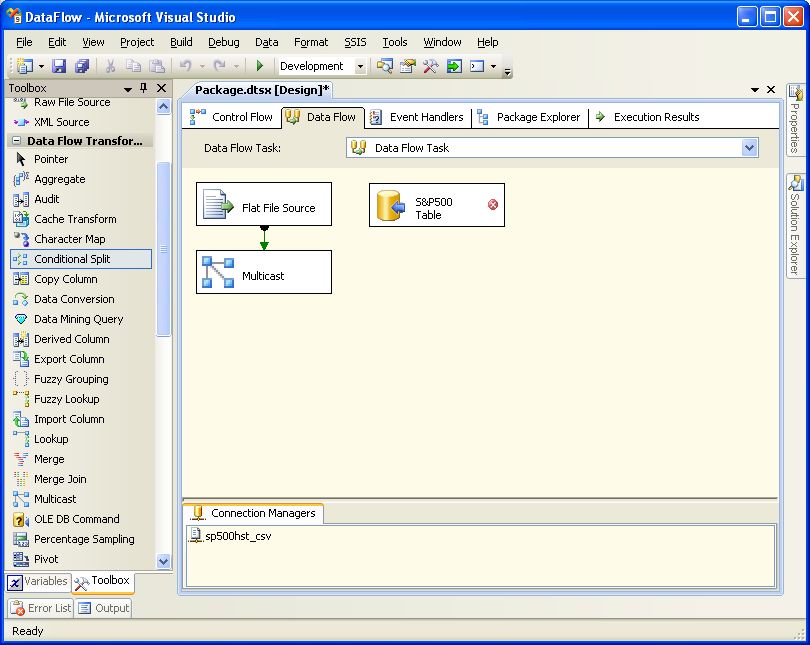Screen dimensions: 810x645
Task: Open the active files dropdown arrow
Action: (755, 90)
